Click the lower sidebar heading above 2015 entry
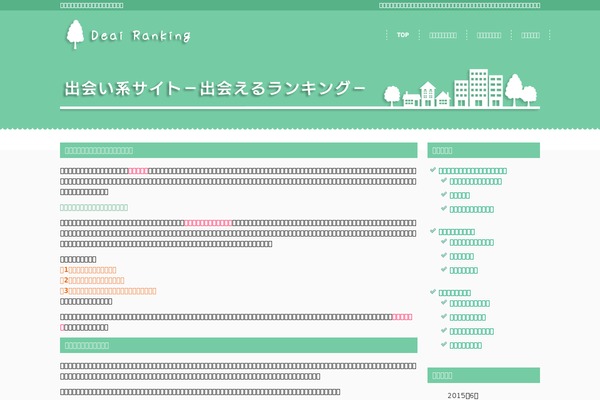The height and width of the screenshot is (400, 600). (x=484, y=376)
